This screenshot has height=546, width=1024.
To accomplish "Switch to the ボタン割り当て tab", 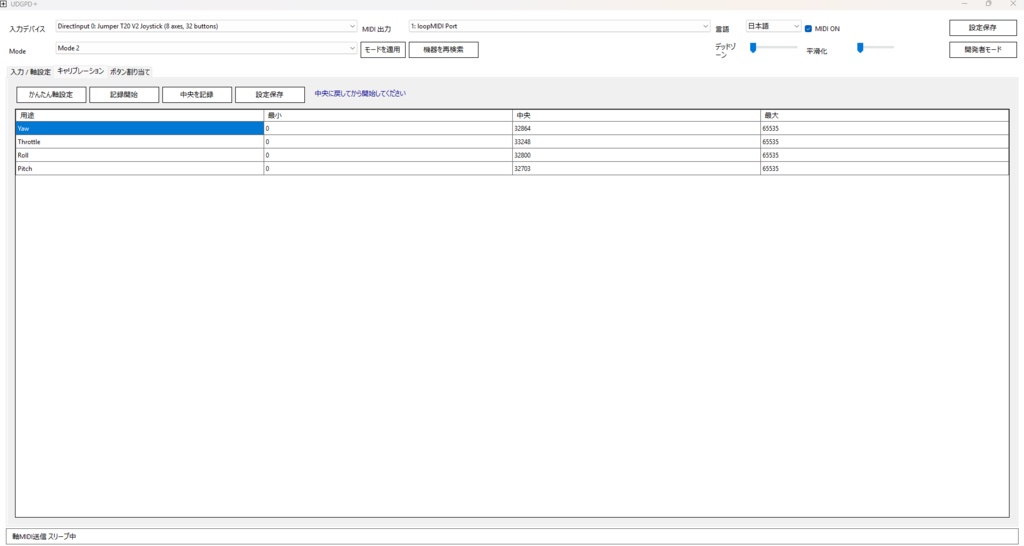I will 130,72.
